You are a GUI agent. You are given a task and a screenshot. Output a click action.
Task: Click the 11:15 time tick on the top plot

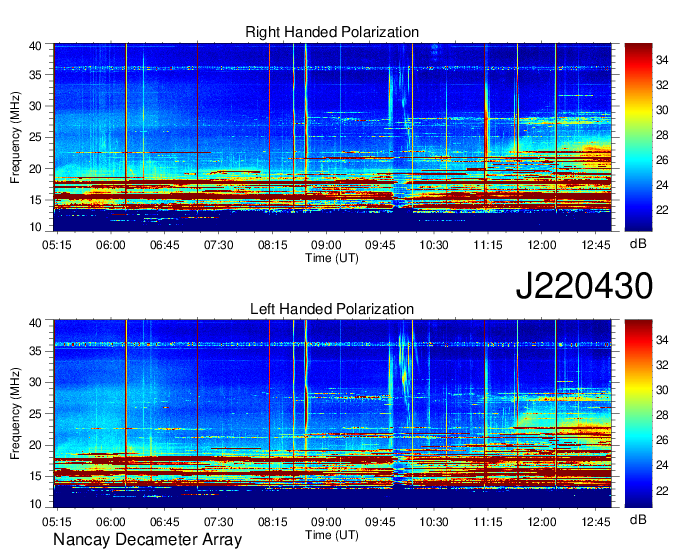[x=488, y=245]
